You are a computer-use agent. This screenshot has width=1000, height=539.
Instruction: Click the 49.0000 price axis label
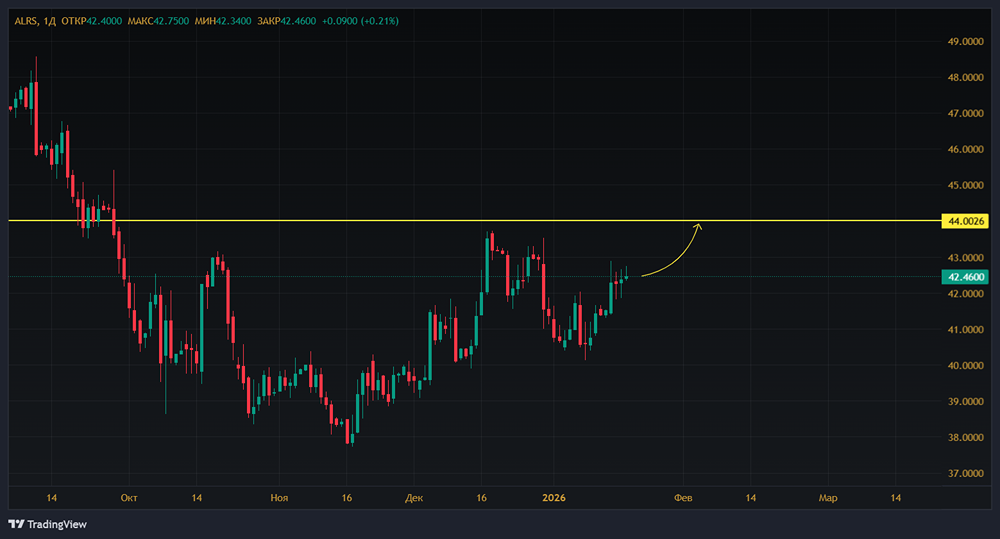tap(966, 41)
